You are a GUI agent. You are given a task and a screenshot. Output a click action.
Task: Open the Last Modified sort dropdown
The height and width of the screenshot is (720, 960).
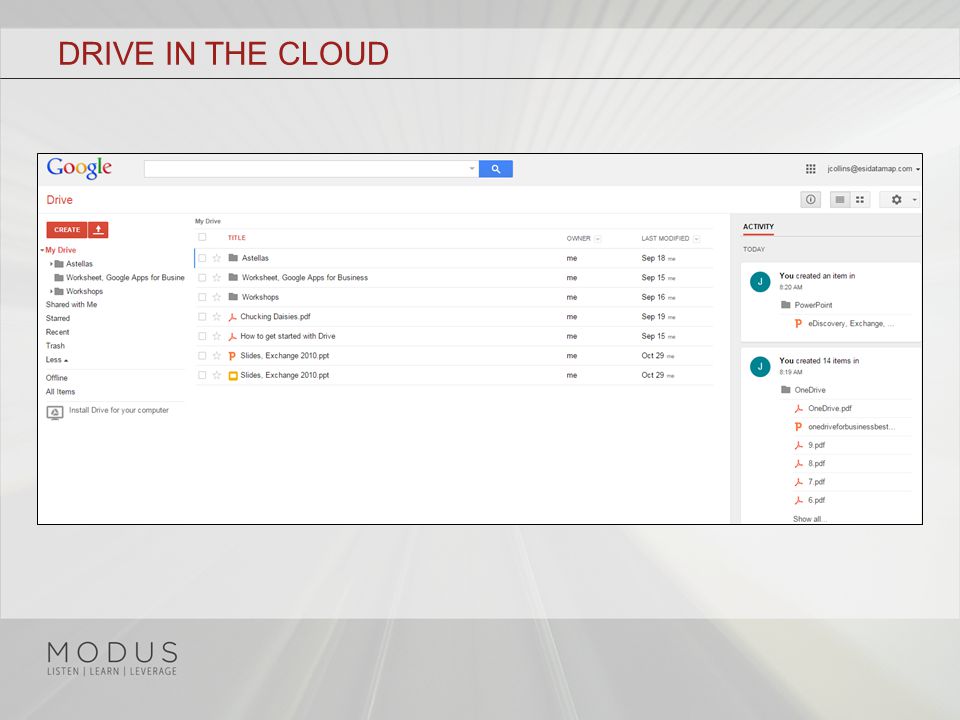(696, 239)
